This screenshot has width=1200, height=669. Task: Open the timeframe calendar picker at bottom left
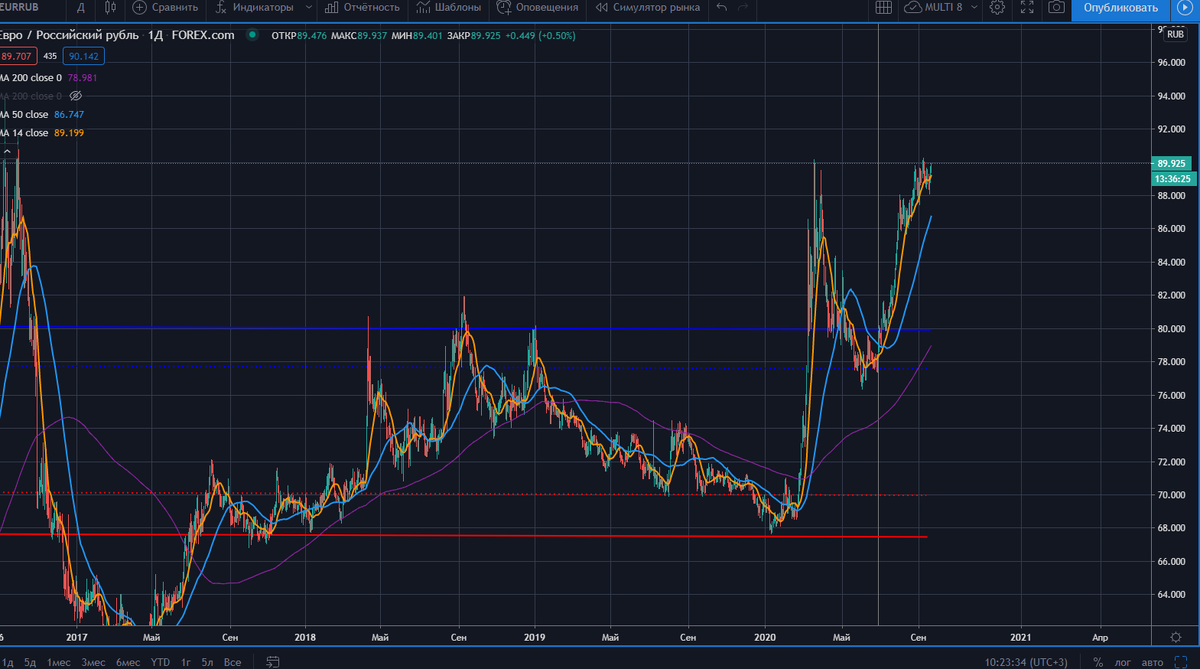pyautogui.click(x=272, y=661)
